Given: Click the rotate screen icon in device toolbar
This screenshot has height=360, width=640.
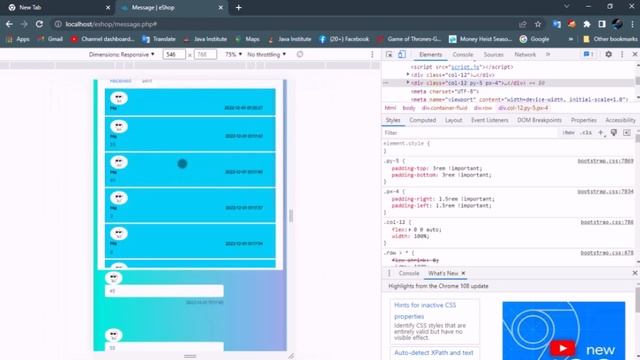Looking at the screenshot, I should [300, 54].
